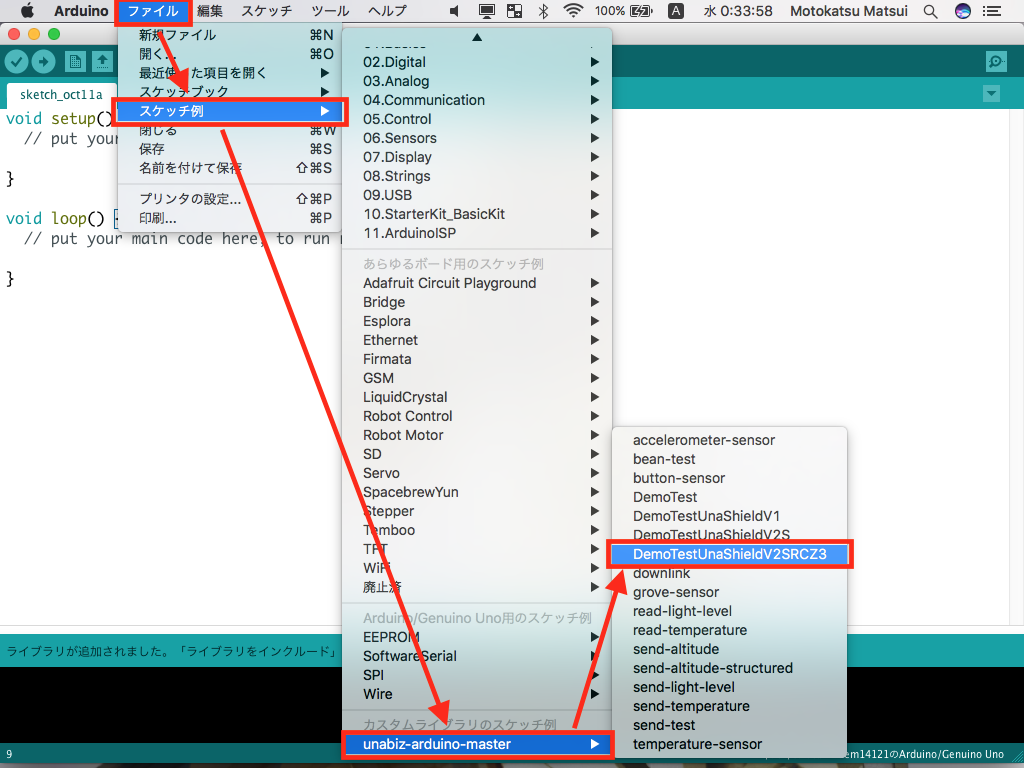This screenshot has width=1024, height=768.
Task: Click the New sketch page icon
Action: 75,62
